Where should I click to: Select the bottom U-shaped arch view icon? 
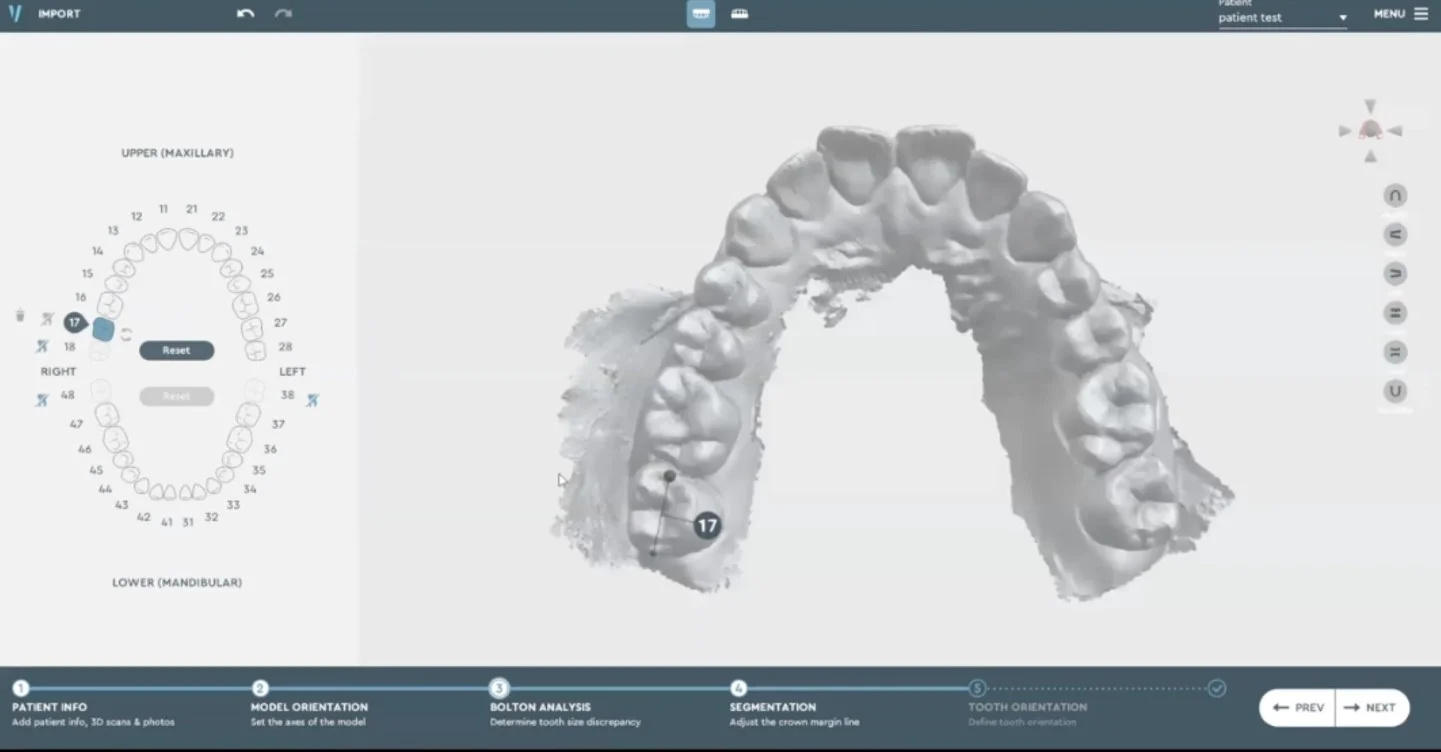coord(1394,391)
